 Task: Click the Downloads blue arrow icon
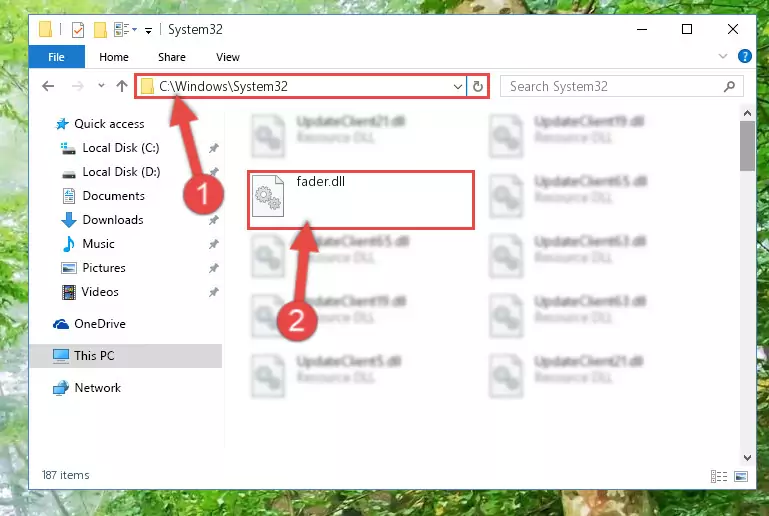(69, 220)
